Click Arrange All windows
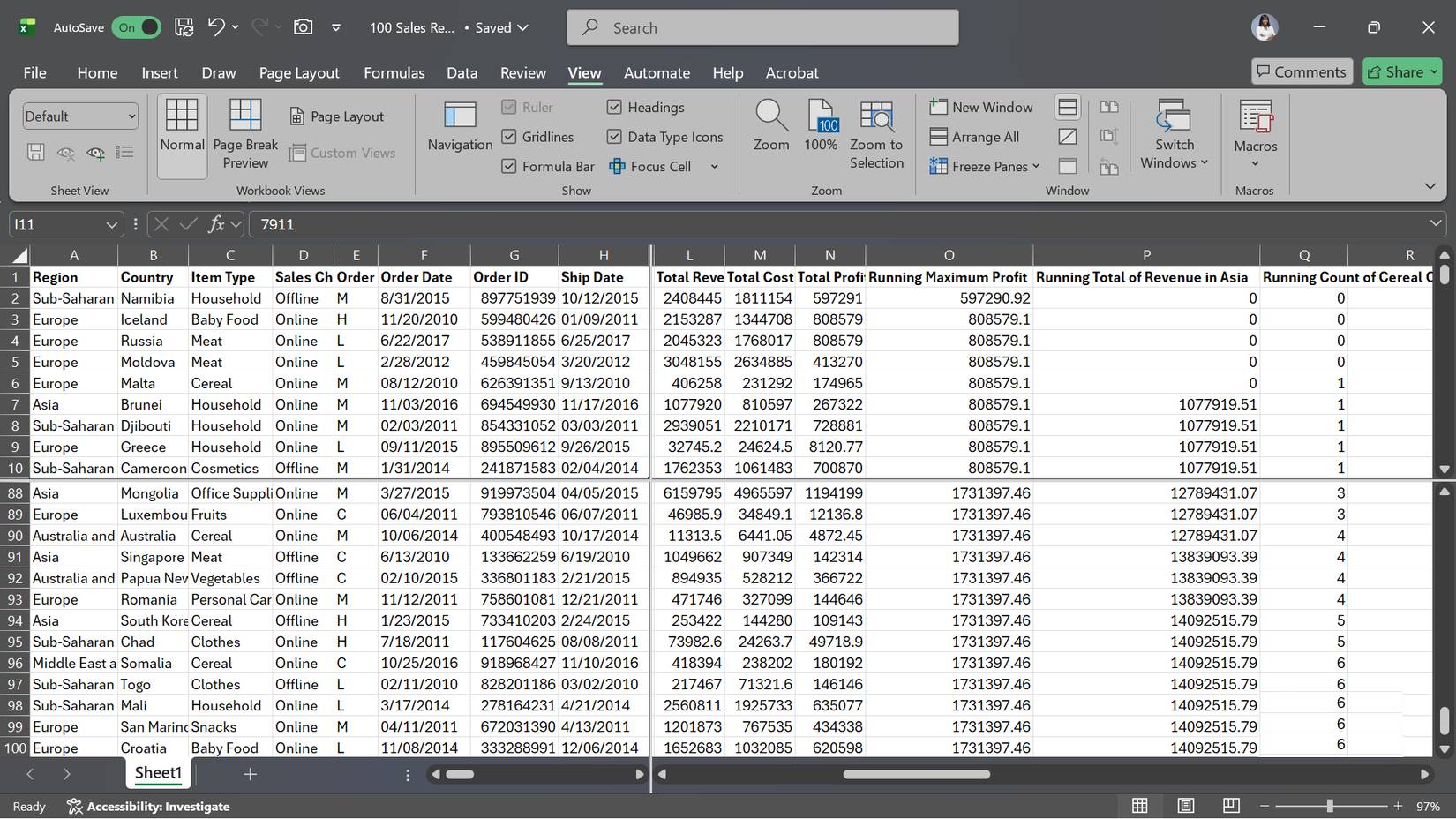This screenshot has width=1456, height=819. 974,137
